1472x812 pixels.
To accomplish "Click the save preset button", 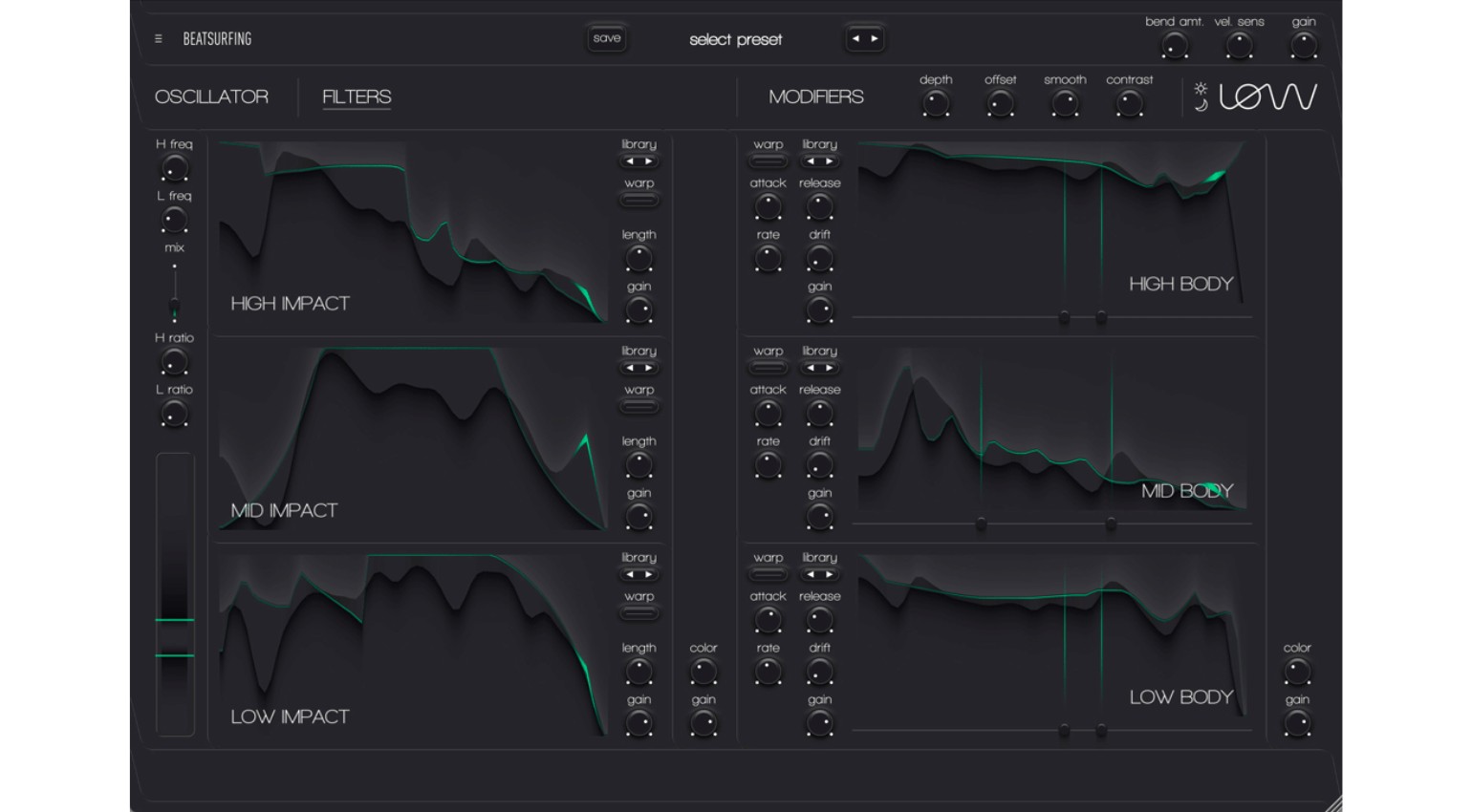I will click(607, 38).
